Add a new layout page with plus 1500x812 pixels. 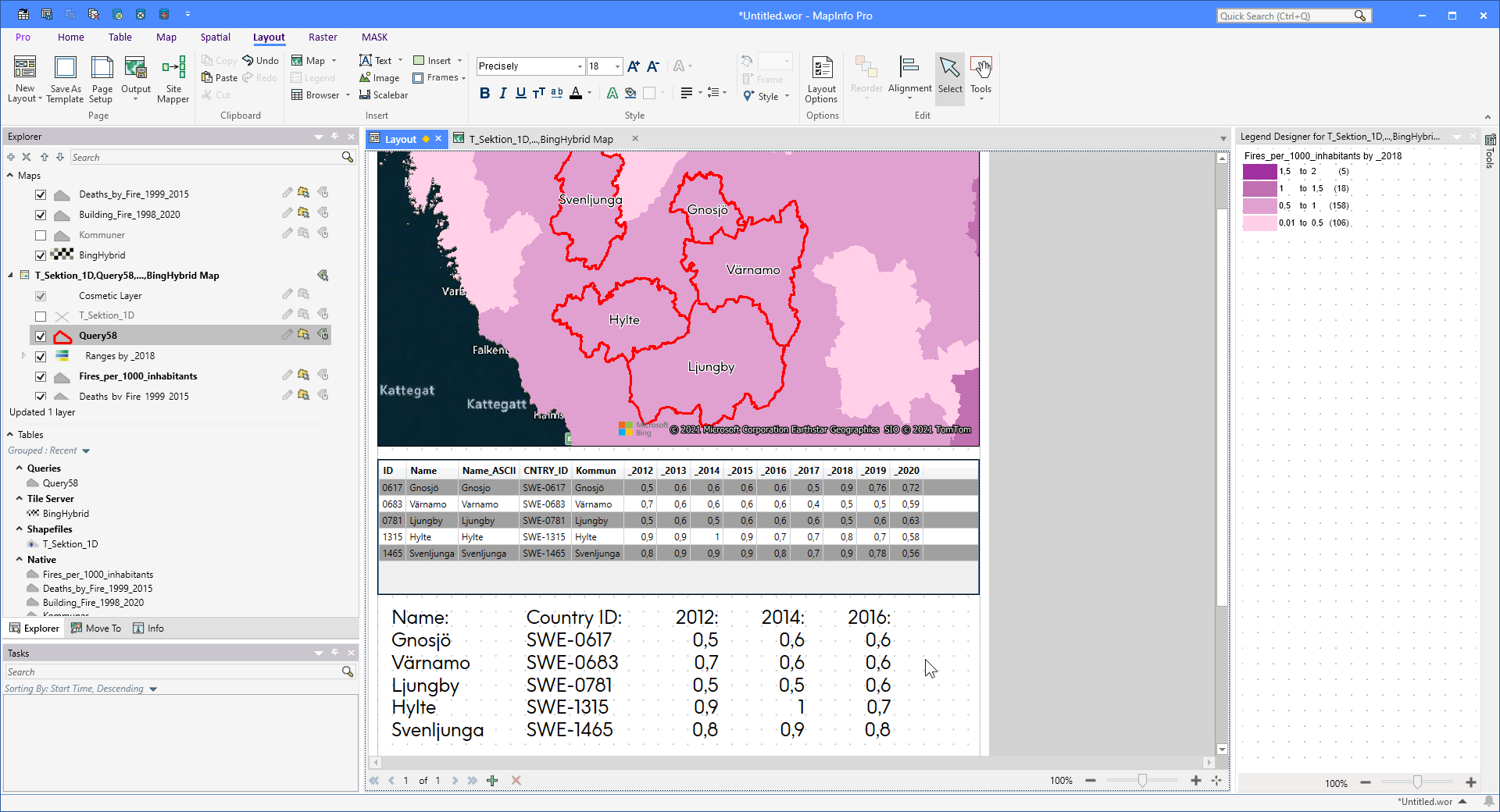[492, 780]
